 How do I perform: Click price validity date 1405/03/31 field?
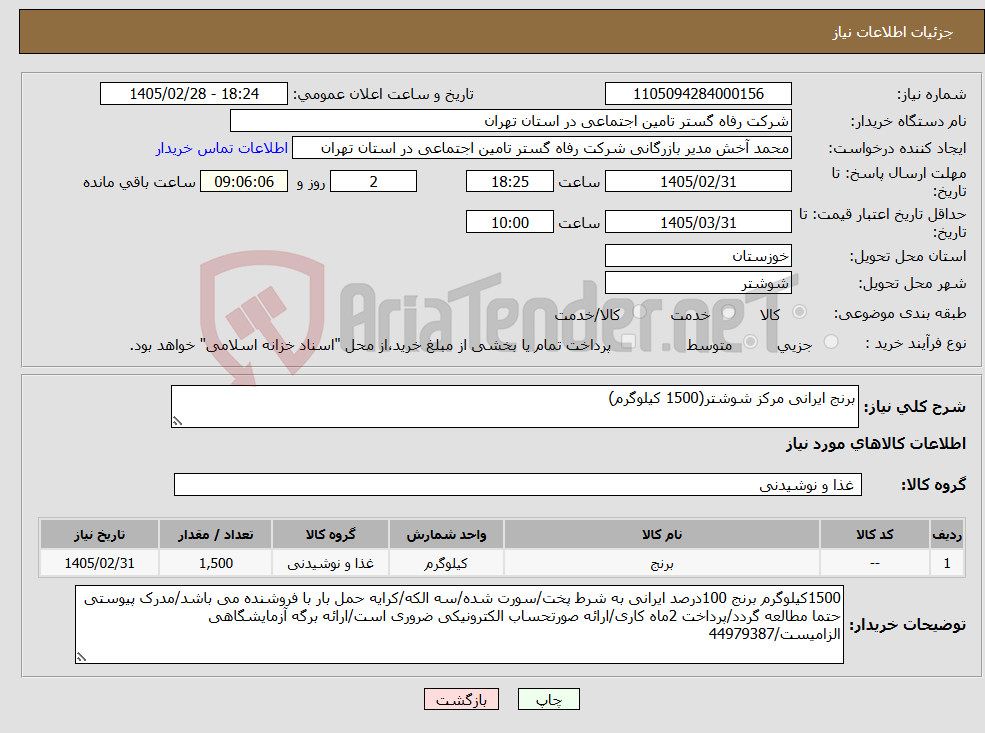point(698,222)
